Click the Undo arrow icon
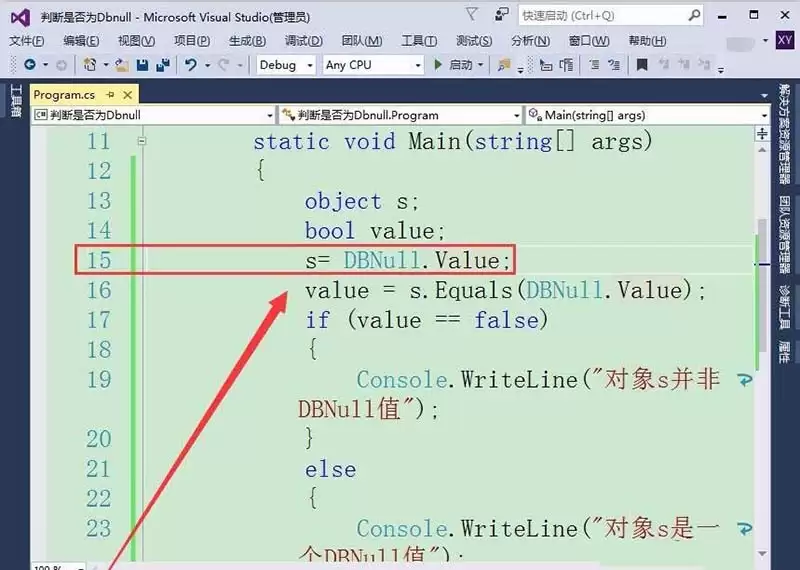 coord(191,65)
